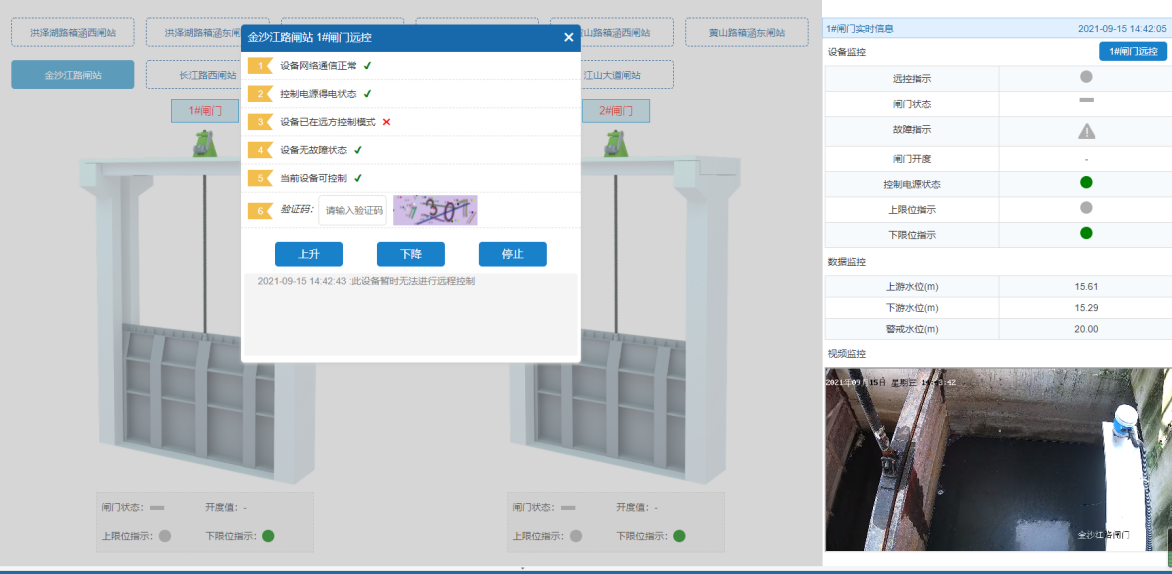The width and height of the screenshot is (1172, 574).
Task: Switch to 黄山路箱涵东闸站 station tab
Action: point(746,33)
